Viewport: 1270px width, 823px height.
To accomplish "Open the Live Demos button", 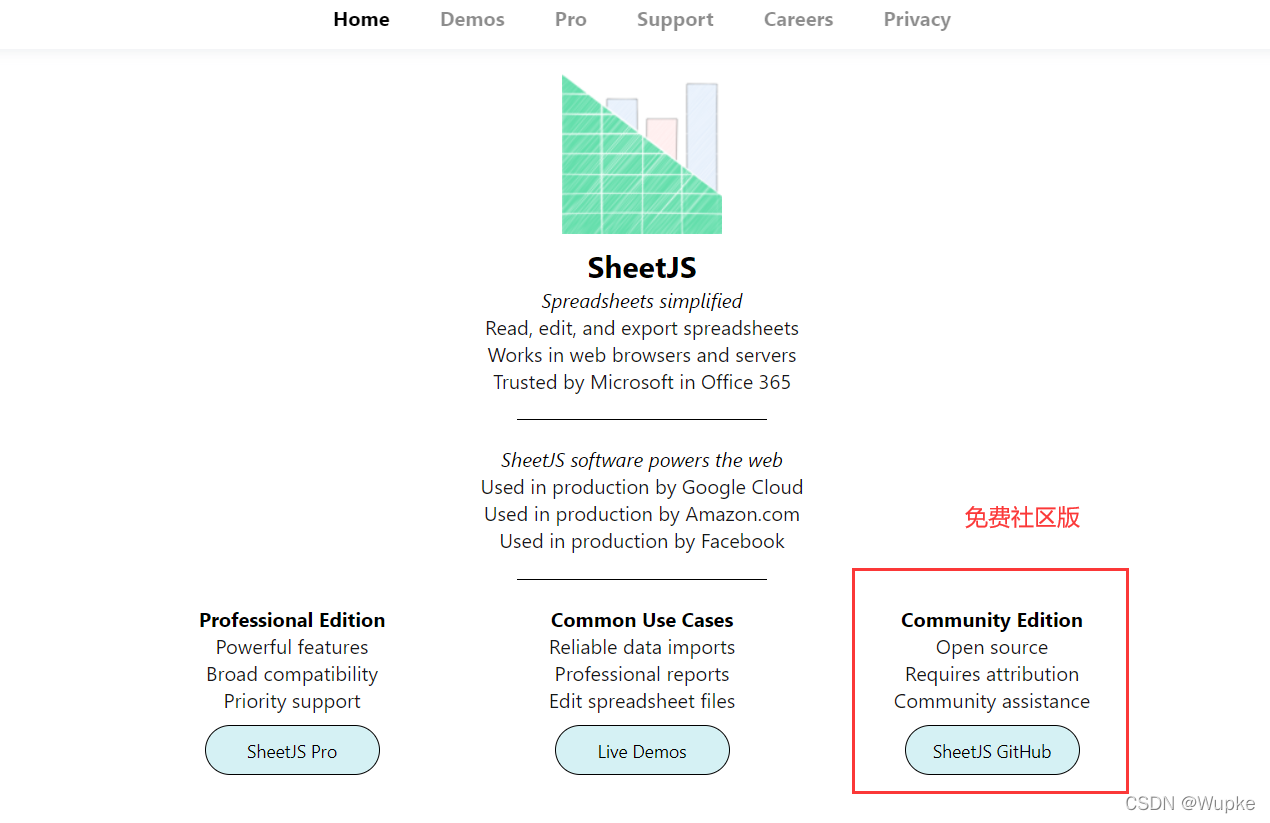I will coord(642,751).
